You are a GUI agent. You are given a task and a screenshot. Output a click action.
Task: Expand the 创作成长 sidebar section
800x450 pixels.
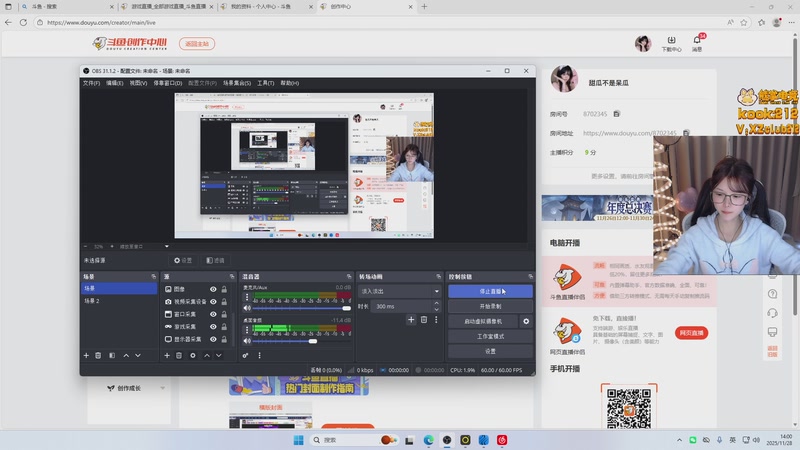click(162, 388)
